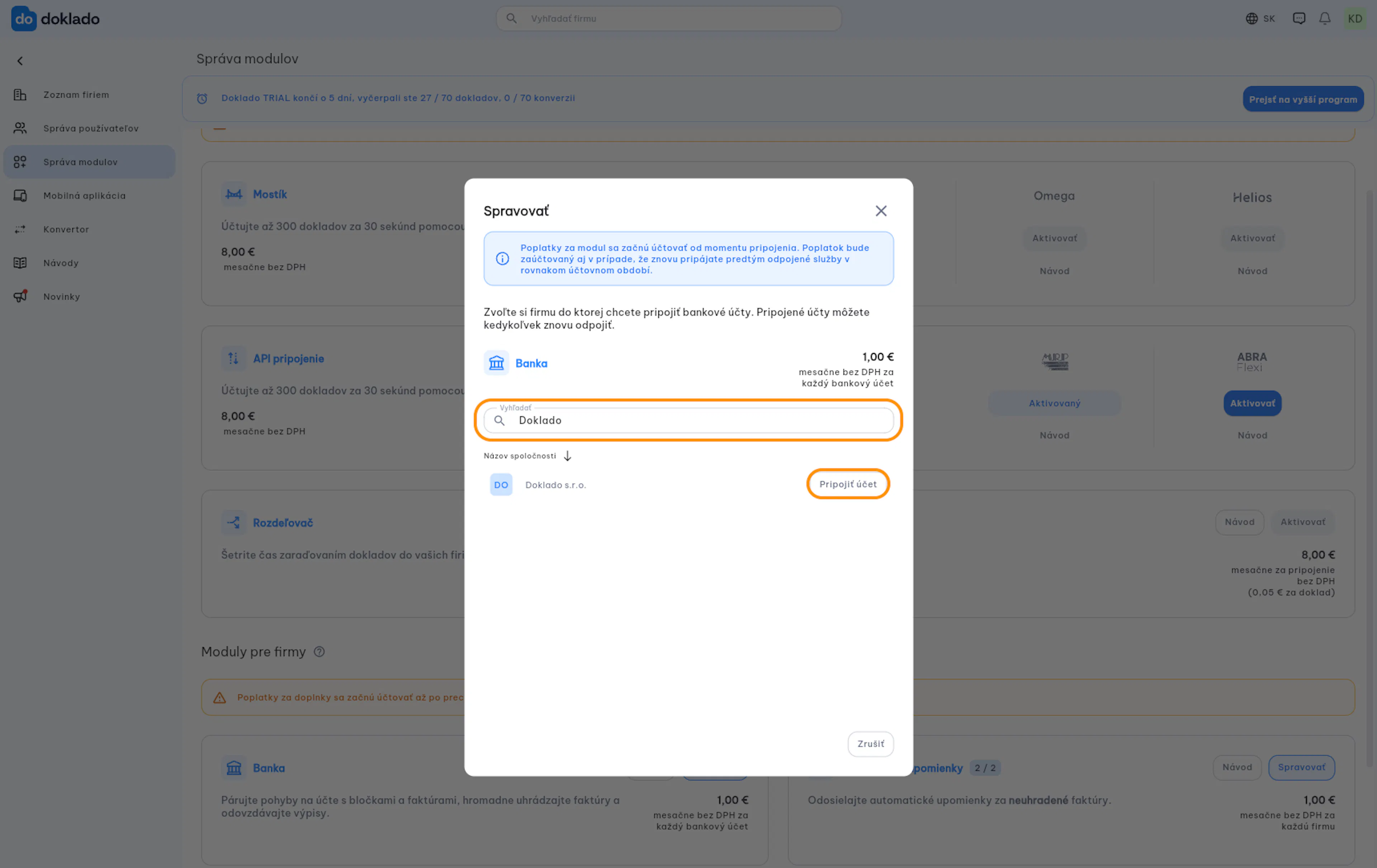The width and height of the screenshot is (1377, 868).
Task: Click the Banka icon in the dialog
Action: 496,363
